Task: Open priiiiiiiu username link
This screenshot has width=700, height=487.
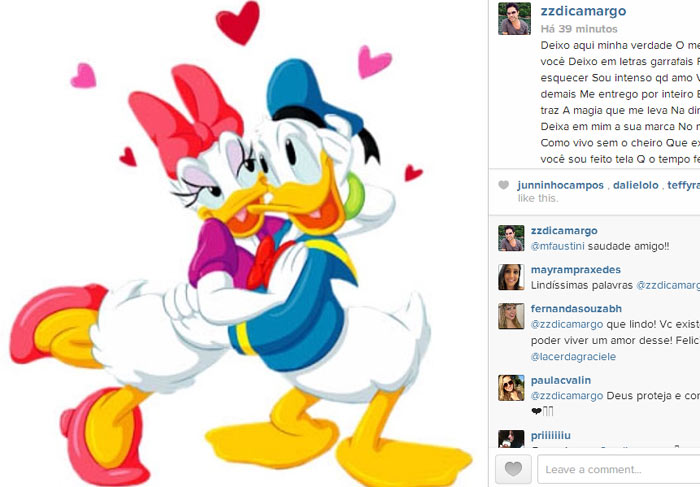Action: [x=550, y=436]
